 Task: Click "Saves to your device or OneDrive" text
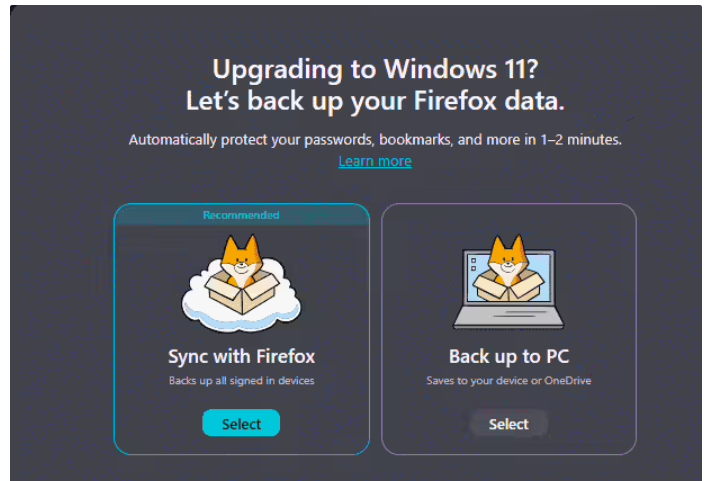coord(508,381)
